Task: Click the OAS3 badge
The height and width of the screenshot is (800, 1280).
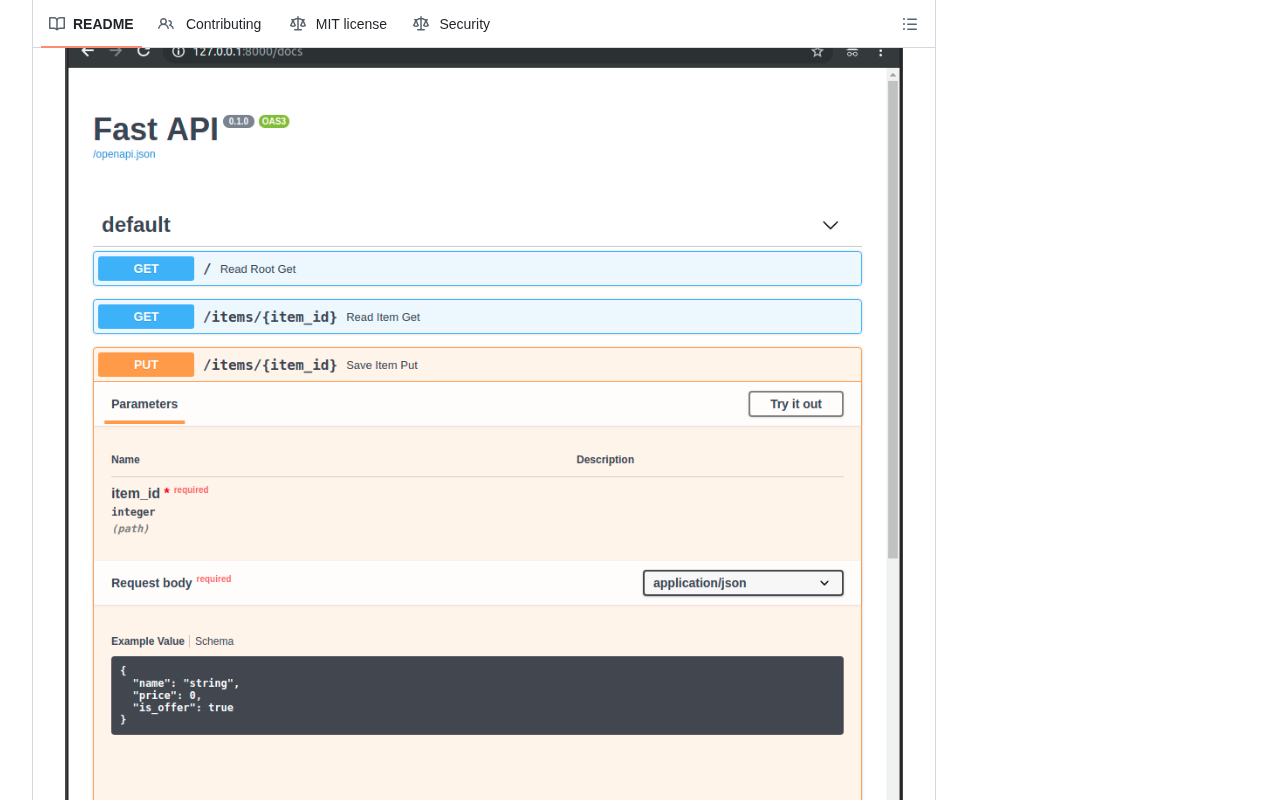Action: 274,121
